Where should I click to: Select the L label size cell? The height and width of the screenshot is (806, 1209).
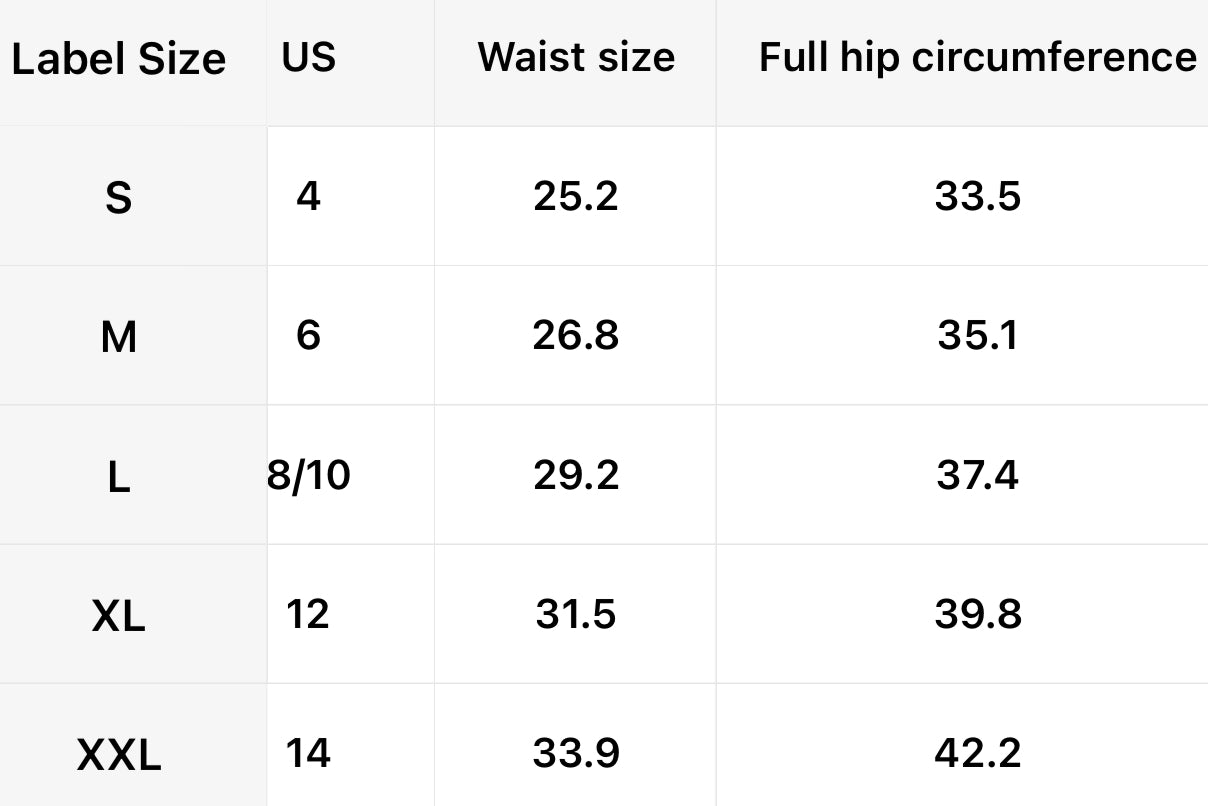(x=118, y=478)
